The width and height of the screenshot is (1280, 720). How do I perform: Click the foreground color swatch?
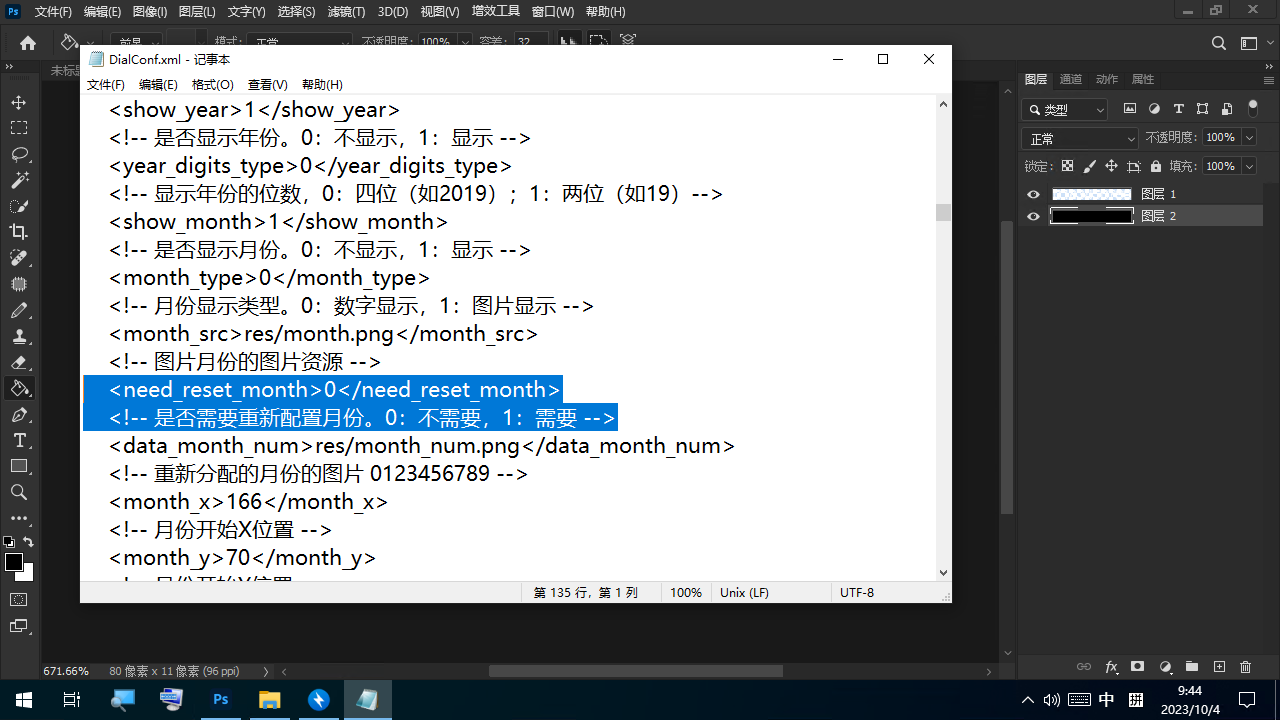(14, 562)
